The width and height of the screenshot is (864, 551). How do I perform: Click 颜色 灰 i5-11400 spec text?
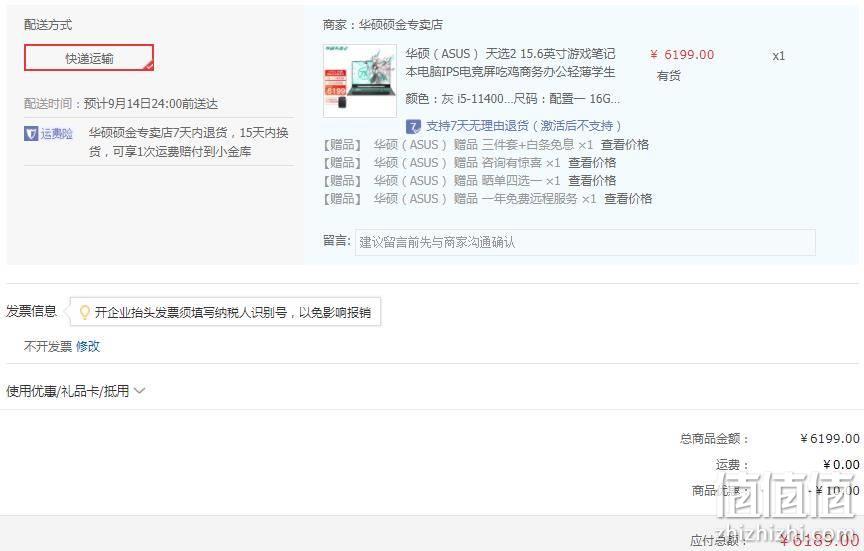512,99
